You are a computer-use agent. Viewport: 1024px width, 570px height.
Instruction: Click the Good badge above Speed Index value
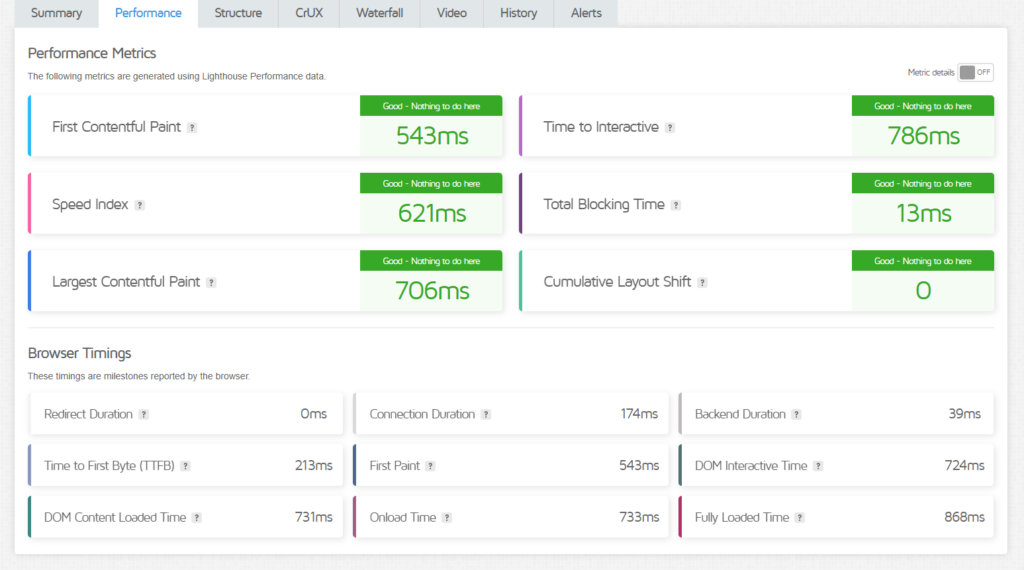point(431,183)
